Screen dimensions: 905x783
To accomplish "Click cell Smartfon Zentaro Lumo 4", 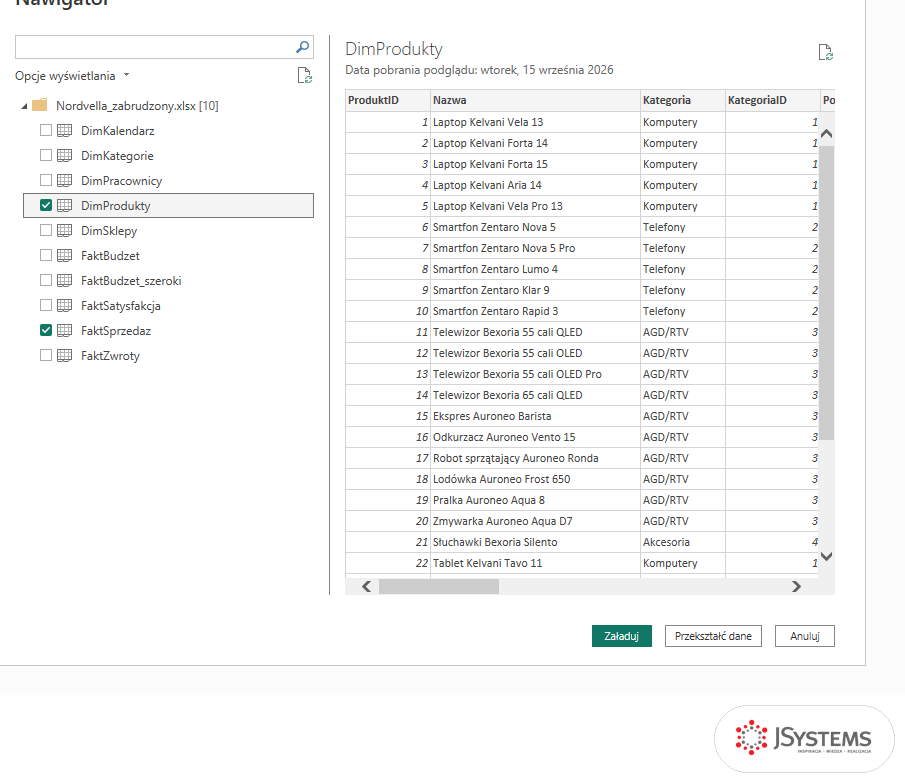I will [535, 269].
